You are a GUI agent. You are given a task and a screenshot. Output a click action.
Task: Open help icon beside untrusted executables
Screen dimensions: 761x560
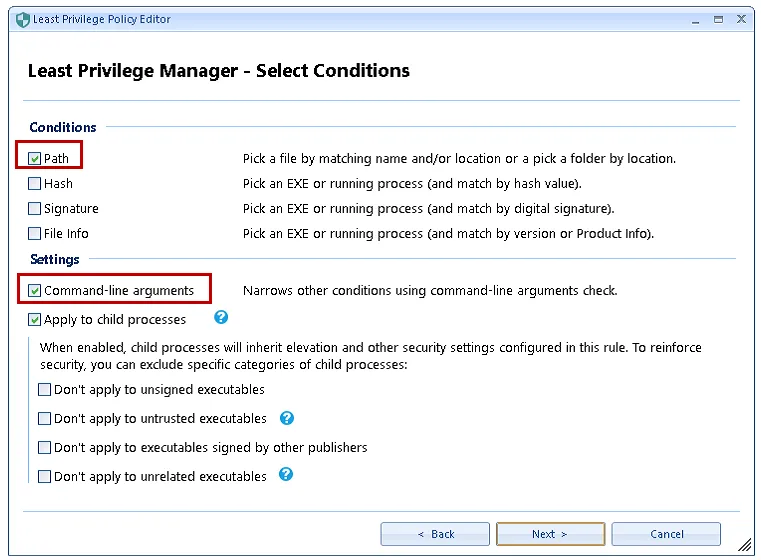287,418
